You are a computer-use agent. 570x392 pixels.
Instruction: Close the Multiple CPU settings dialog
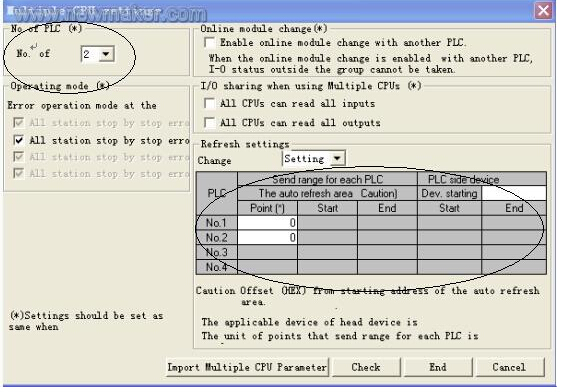coord(543,11)
